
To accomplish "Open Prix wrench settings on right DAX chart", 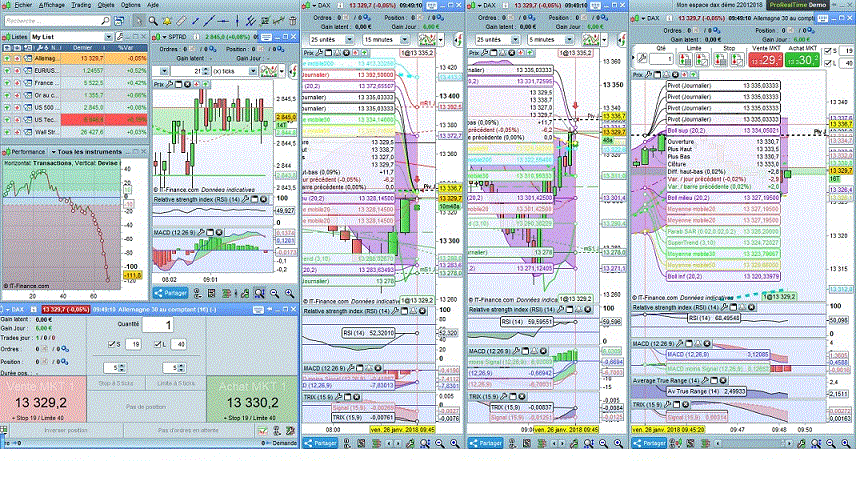I will (x=649, y=75).
